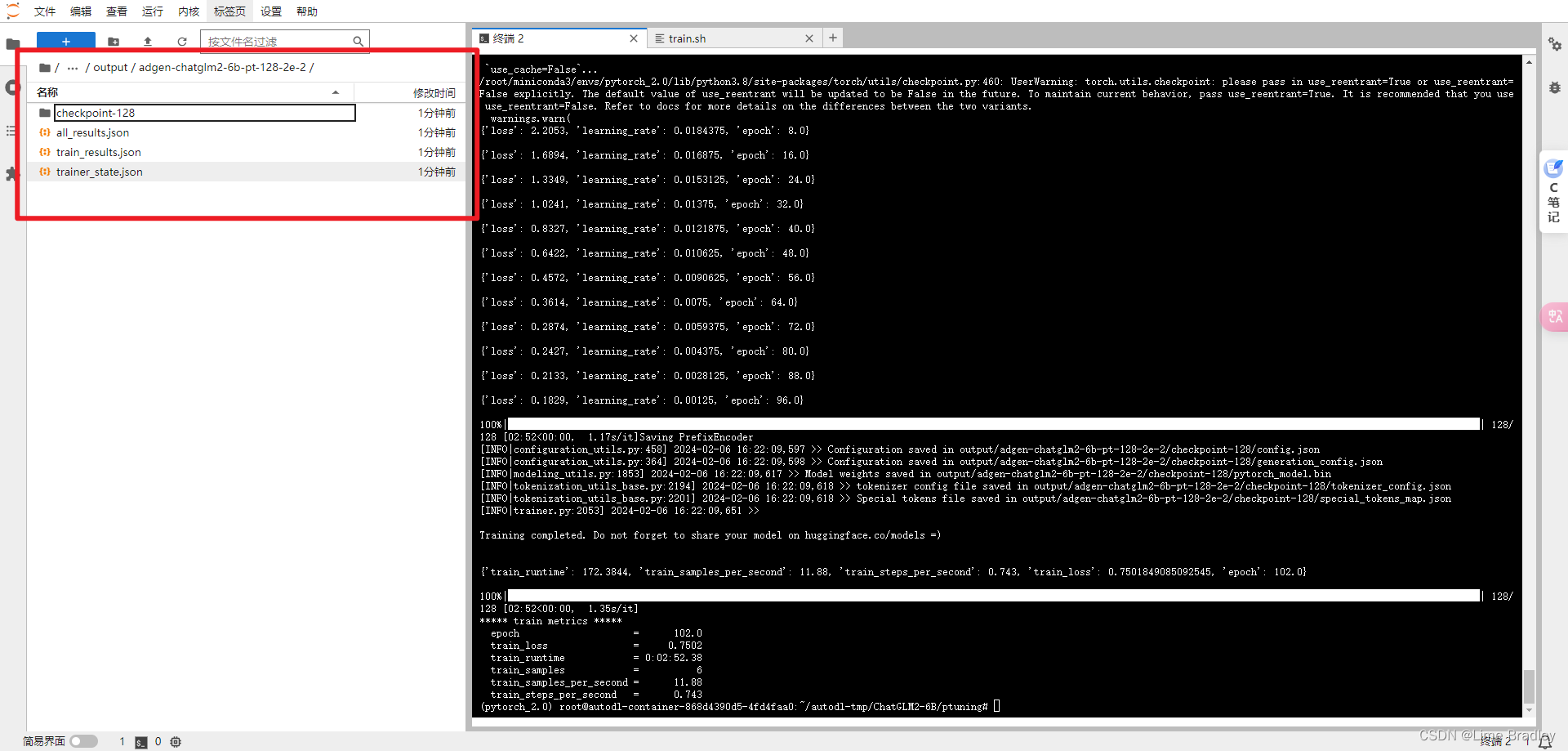Image resolution: width=1568 pixels, height=751 pixels.
Task: Open the 设置 menu
Action: (x=271, y=11)
